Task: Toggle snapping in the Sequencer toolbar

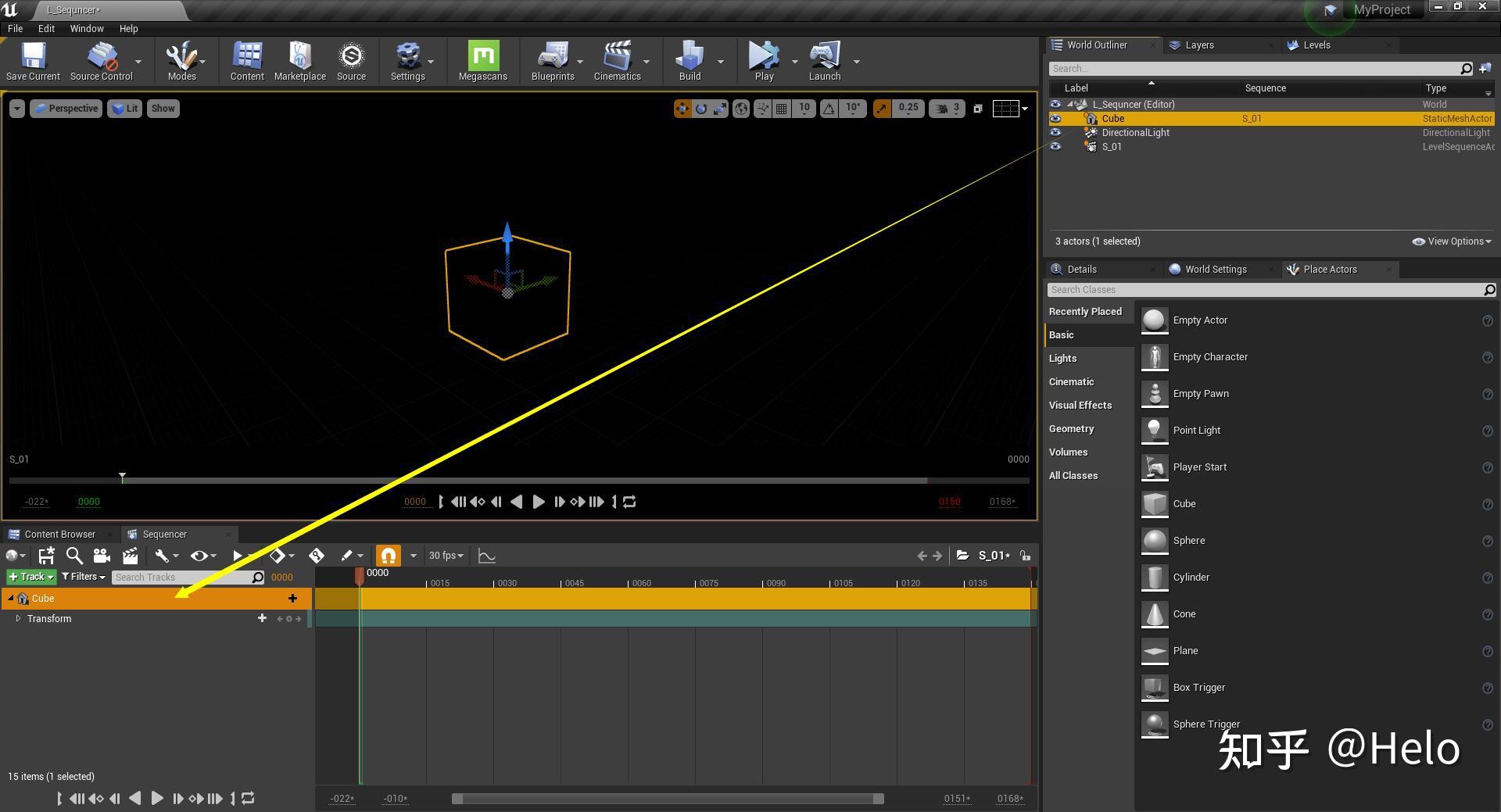Action: click(389, 556)
